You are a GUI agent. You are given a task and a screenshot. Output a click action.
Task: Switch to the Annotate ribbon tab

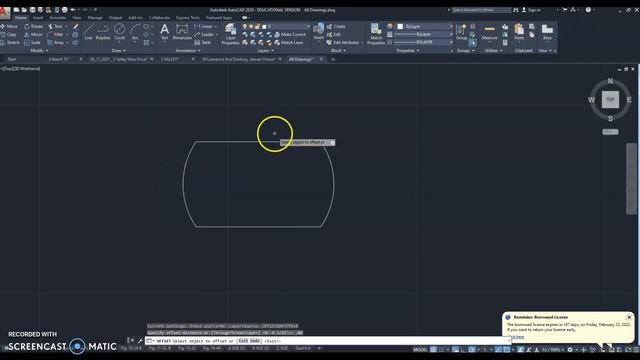[58, 18]
